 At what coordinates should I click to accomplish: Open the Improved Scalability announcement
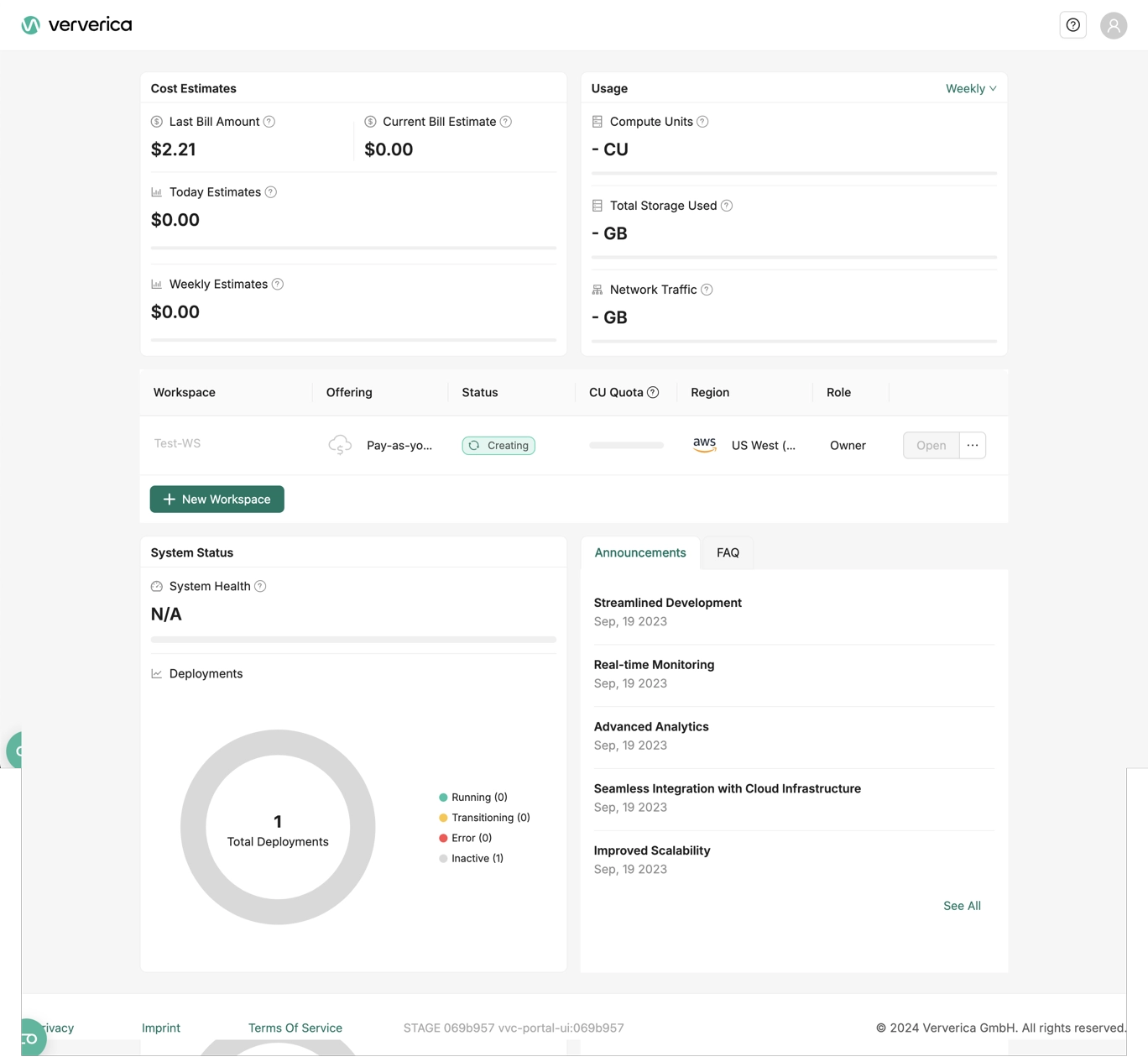pos(652,850)
